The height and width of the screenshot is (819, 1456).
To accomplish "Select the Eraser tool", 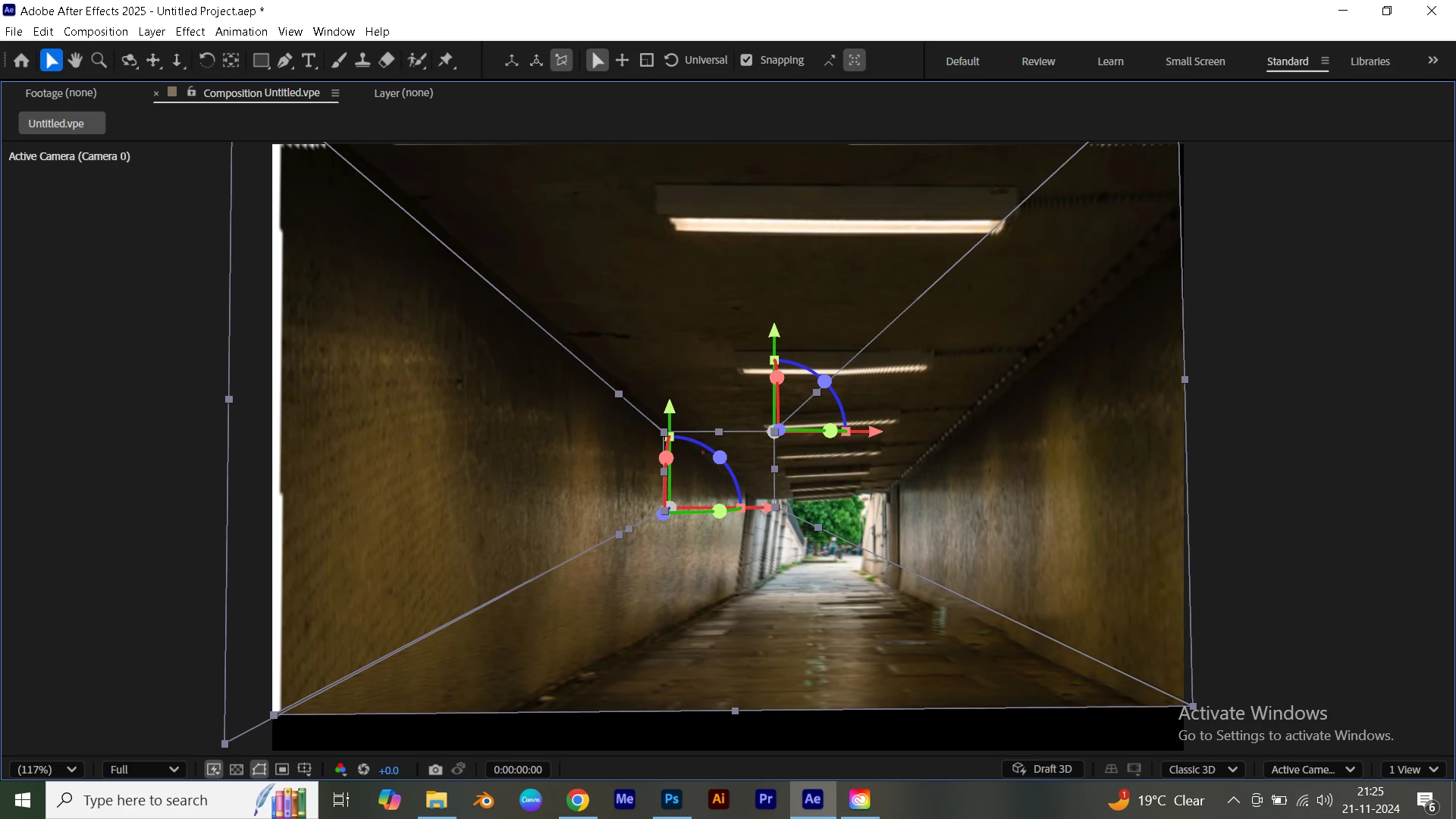I will tap(387, 61).
